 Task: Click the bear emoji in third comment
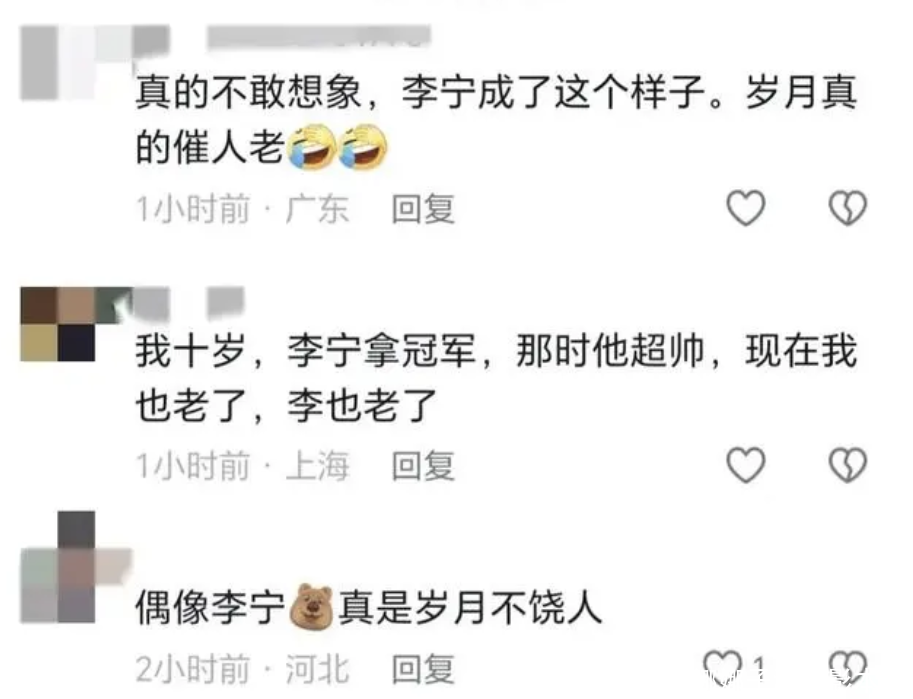312,607
